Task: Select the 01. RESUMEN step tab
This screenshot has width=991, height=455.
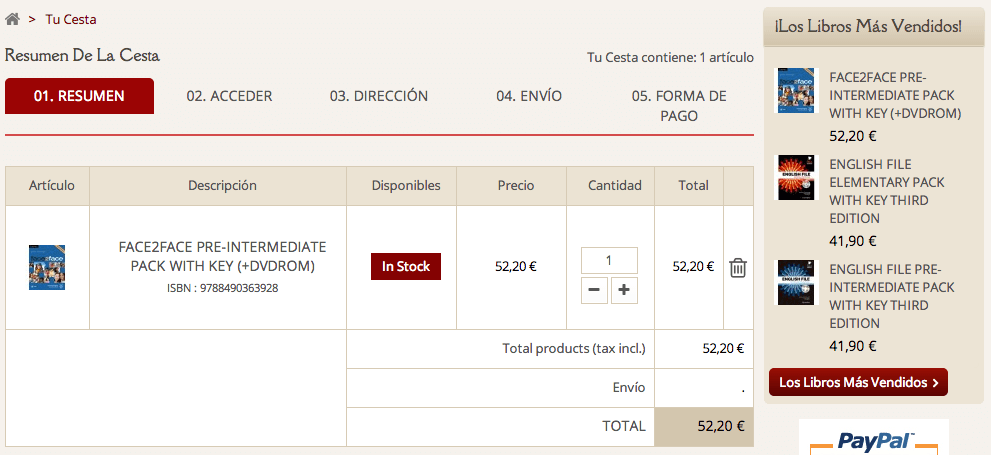Action: point(79,96)
